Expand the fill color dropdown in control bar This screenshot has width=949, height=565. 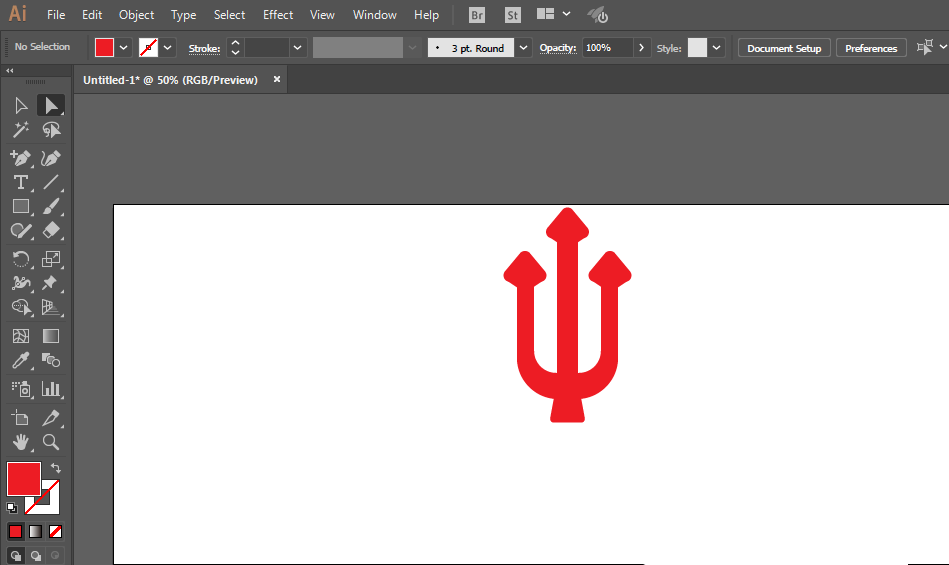123,48
